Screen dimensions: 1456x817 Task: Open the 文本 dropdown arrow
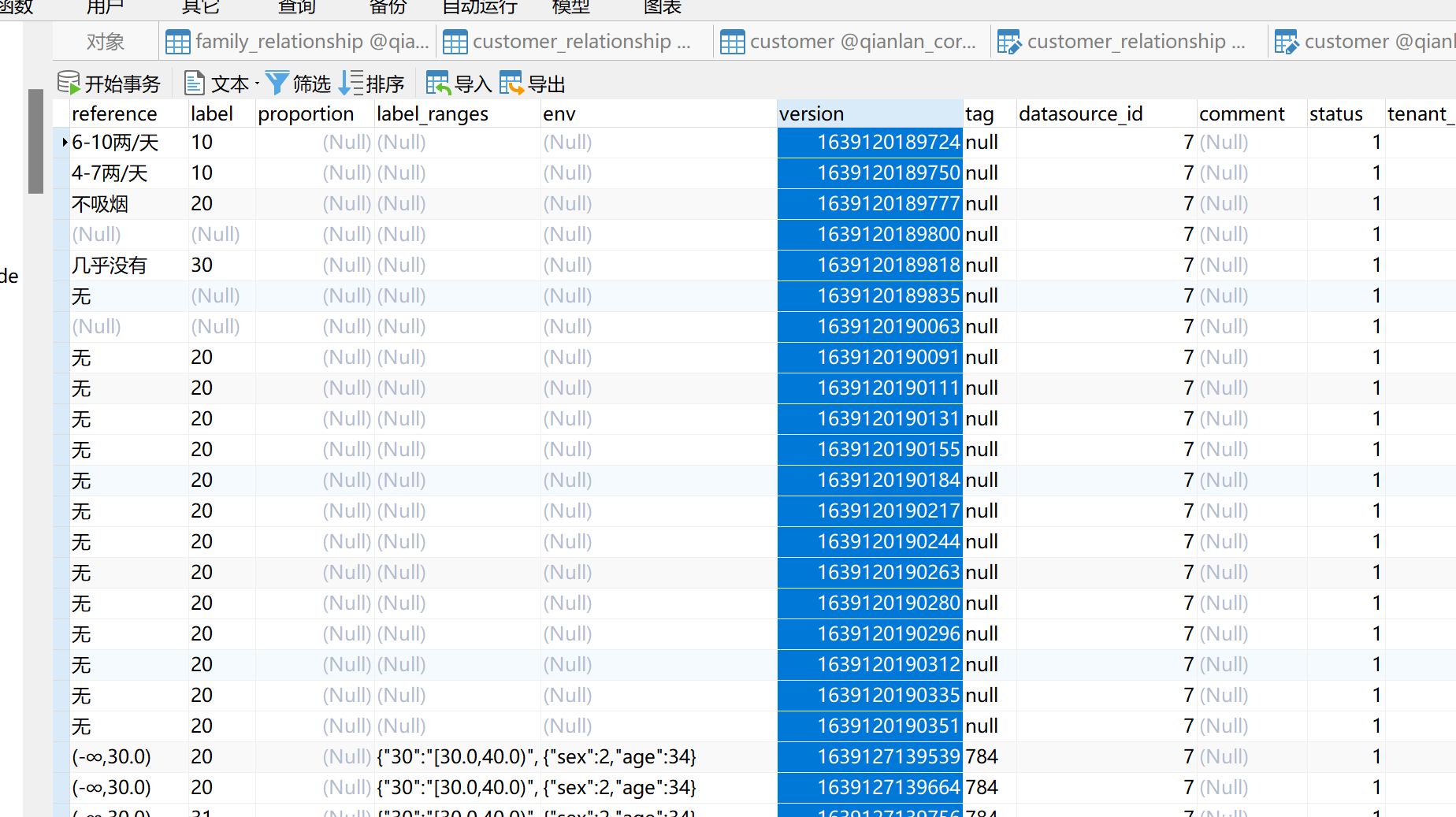click(256, 83)
